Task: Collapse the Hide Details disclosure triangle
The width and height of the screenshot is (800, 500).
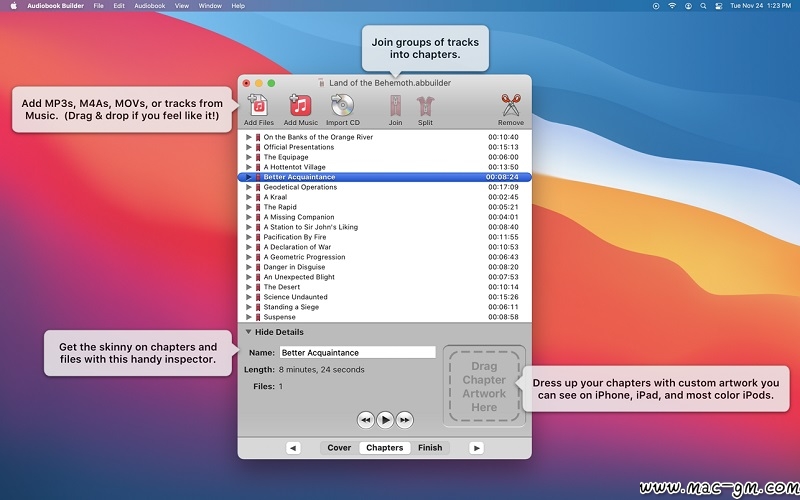Action: [x=248, y=332]
